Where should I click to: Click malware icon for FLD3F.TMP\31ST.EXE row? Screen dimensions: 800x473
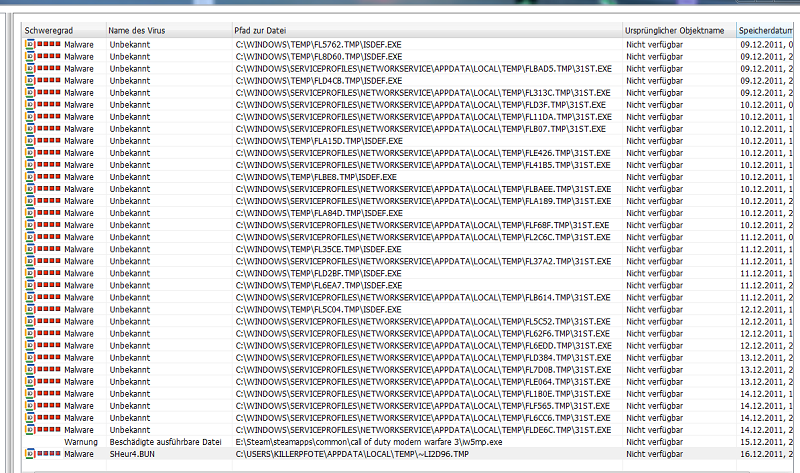(x=30, y=105)
